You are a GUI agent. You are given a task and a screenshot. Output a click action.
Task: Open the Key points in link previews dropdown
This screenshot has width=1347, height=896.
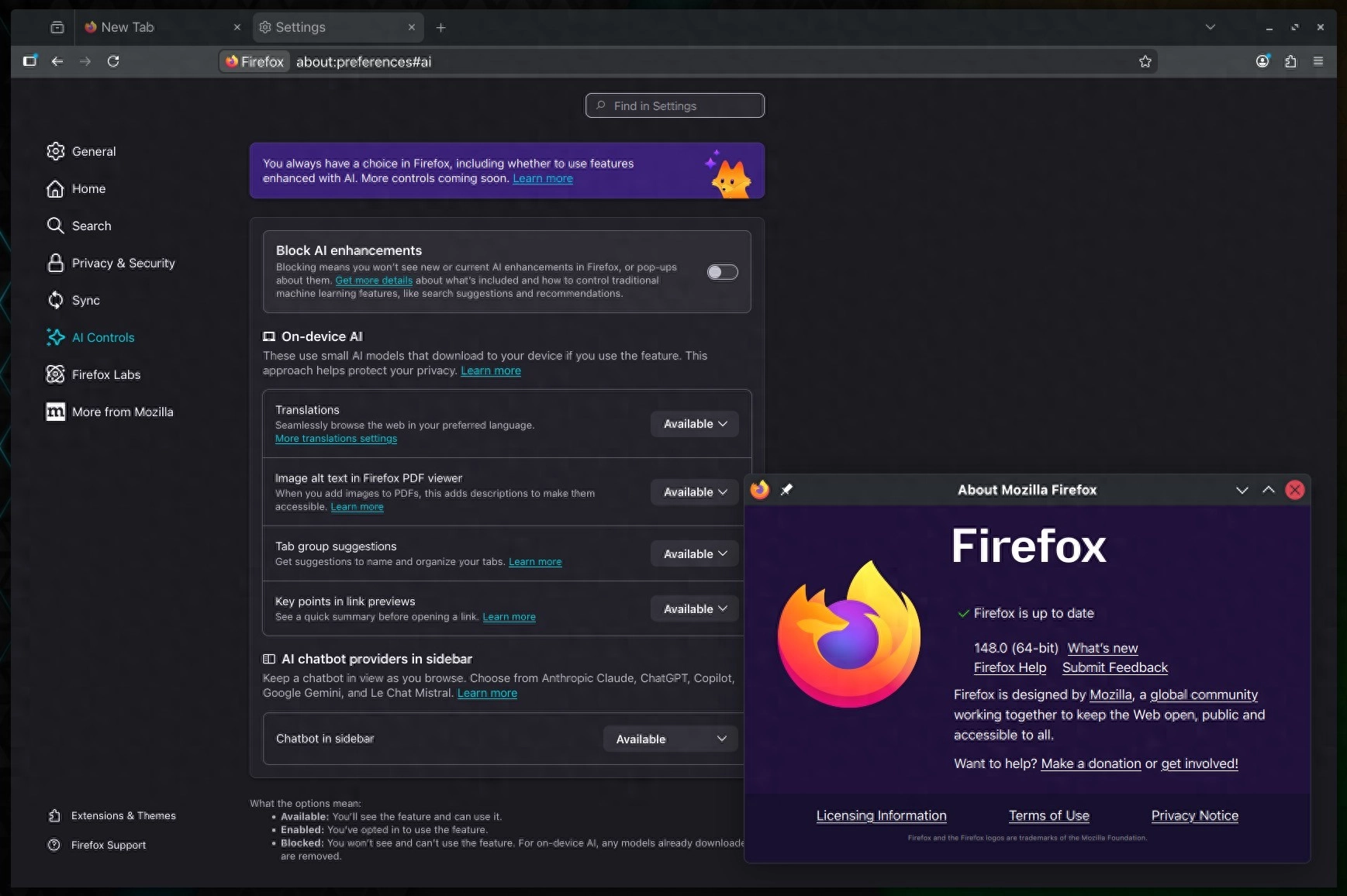point(693,608)
